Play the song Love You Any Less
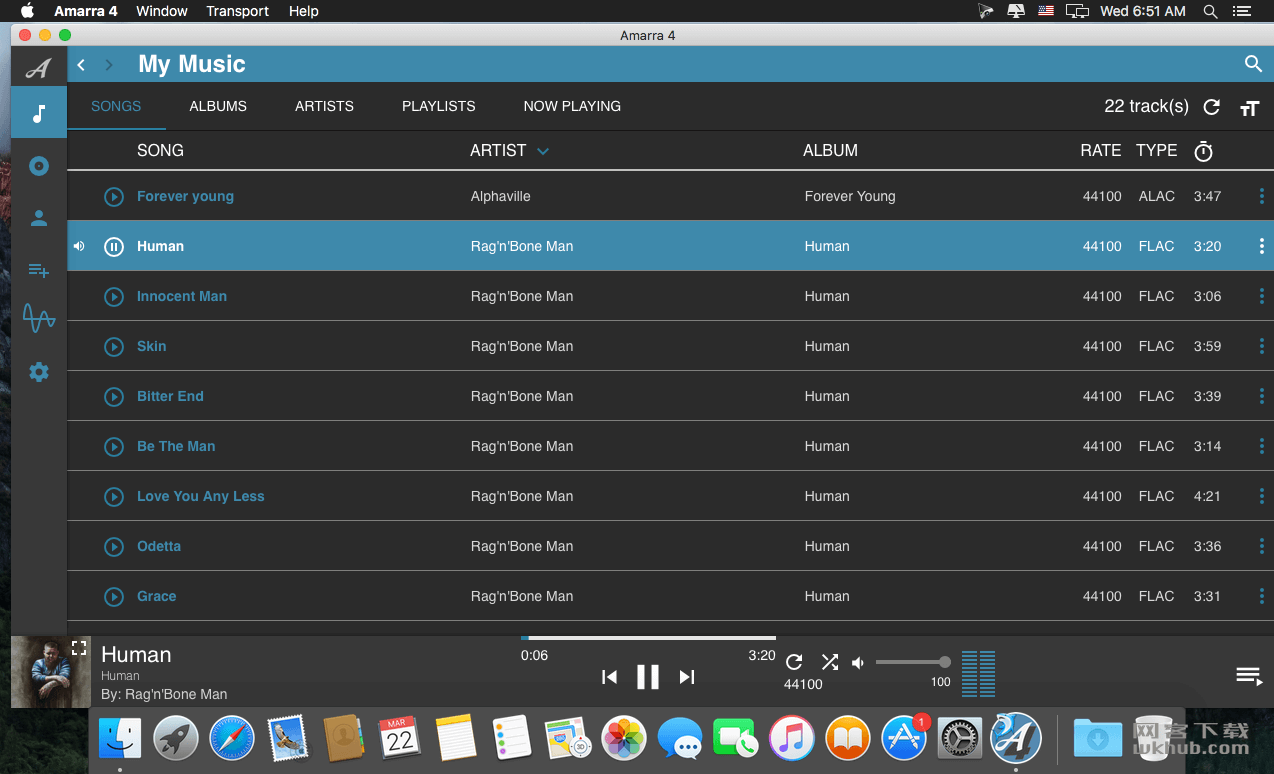 [114, 497]
